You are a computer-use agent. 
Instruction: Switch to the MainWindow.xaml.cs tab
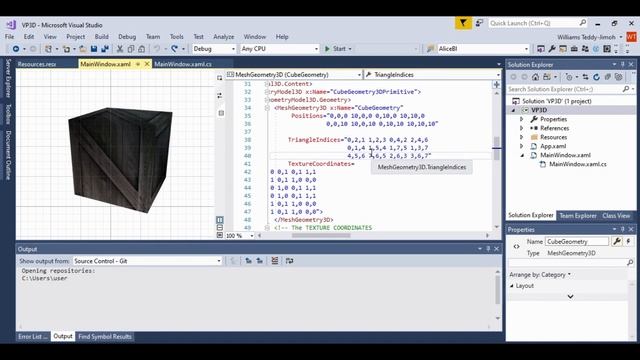coord(183,64)
